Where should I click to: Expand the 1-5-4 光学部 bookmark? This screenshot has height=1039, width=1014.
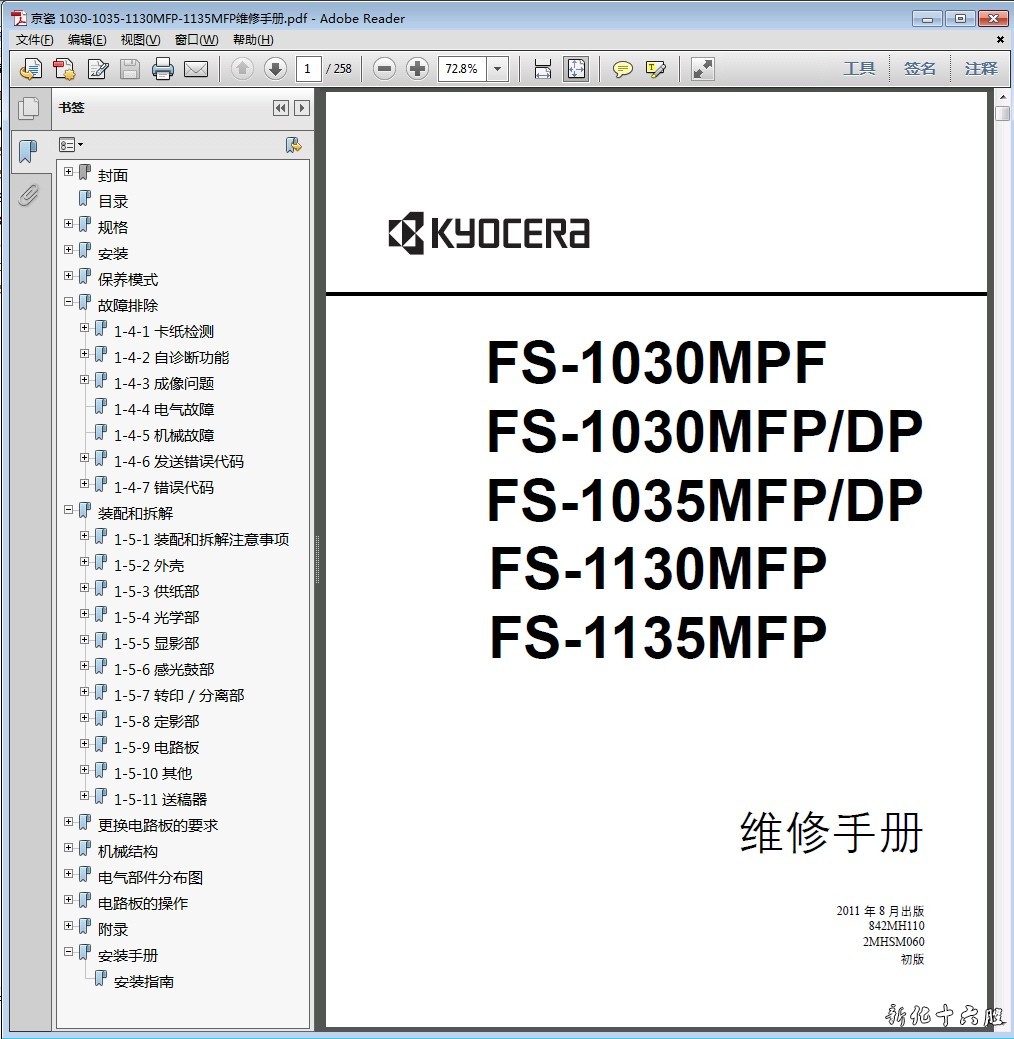coord(85,614)
